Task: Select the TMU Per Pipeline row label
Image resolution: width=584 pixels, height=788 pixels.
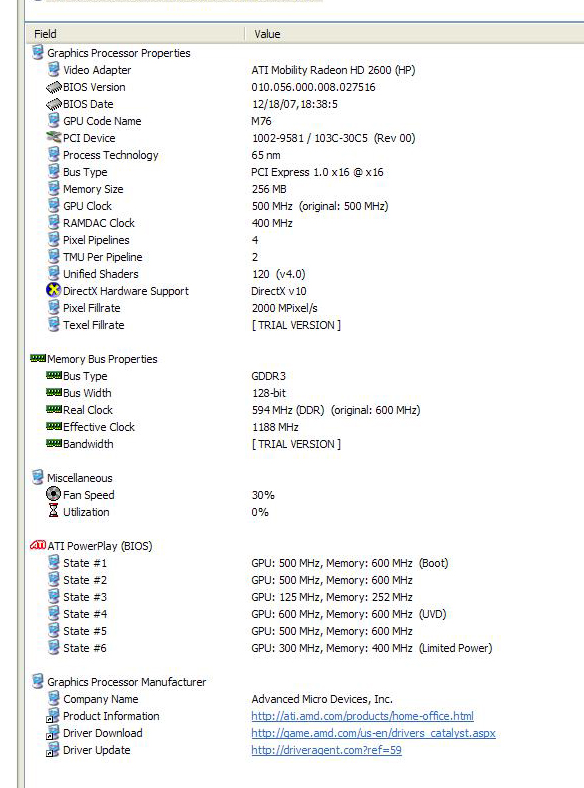Action: point(103,257)
